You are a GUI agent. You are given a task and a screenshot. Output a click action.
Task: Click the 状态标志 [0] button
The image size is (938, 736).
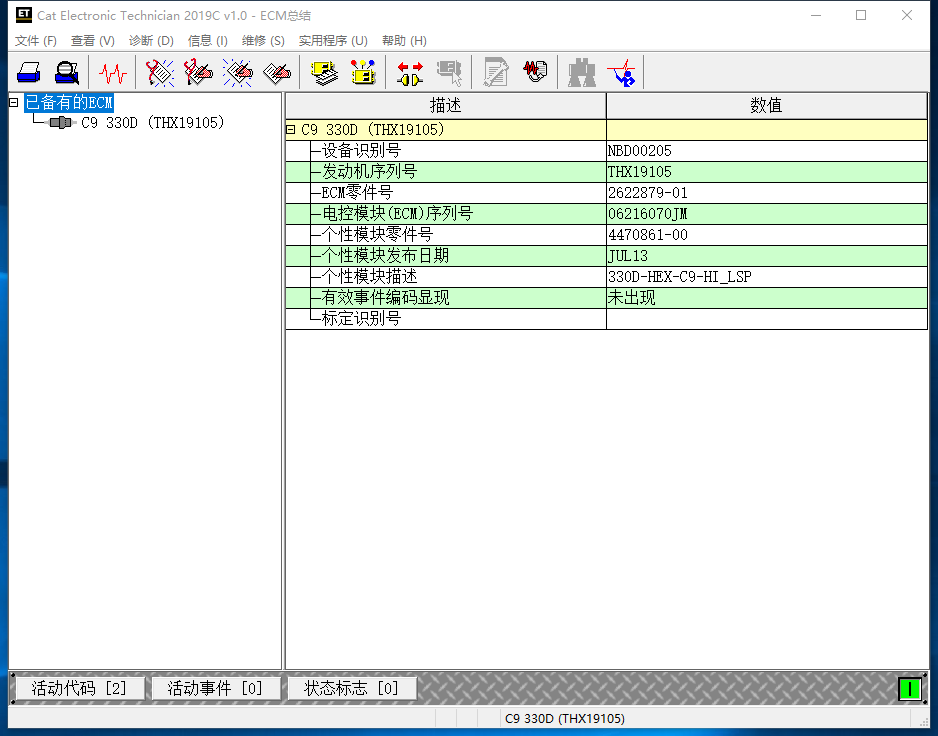352,689
